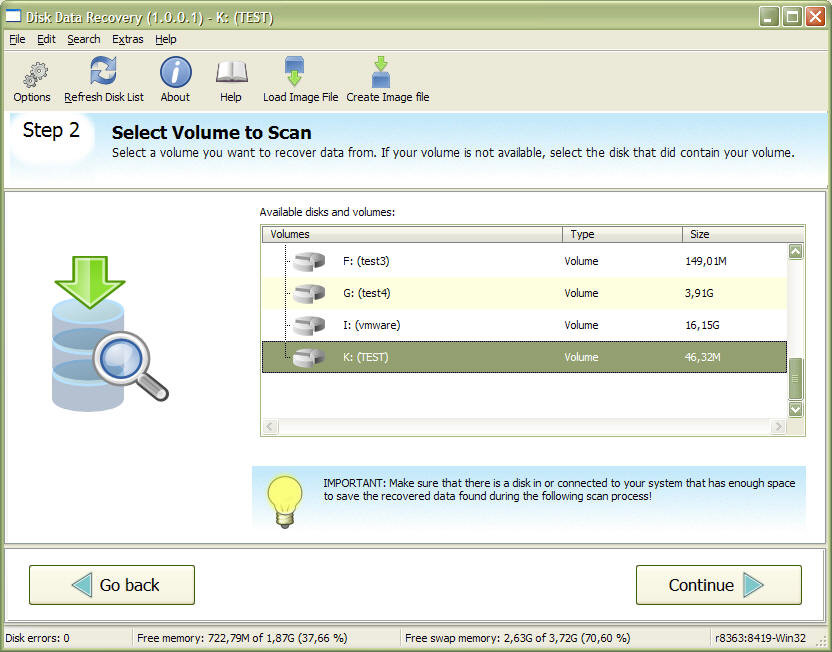
Task: Click the drive icon beside K: (TEST)
Action: click(308, 357)
